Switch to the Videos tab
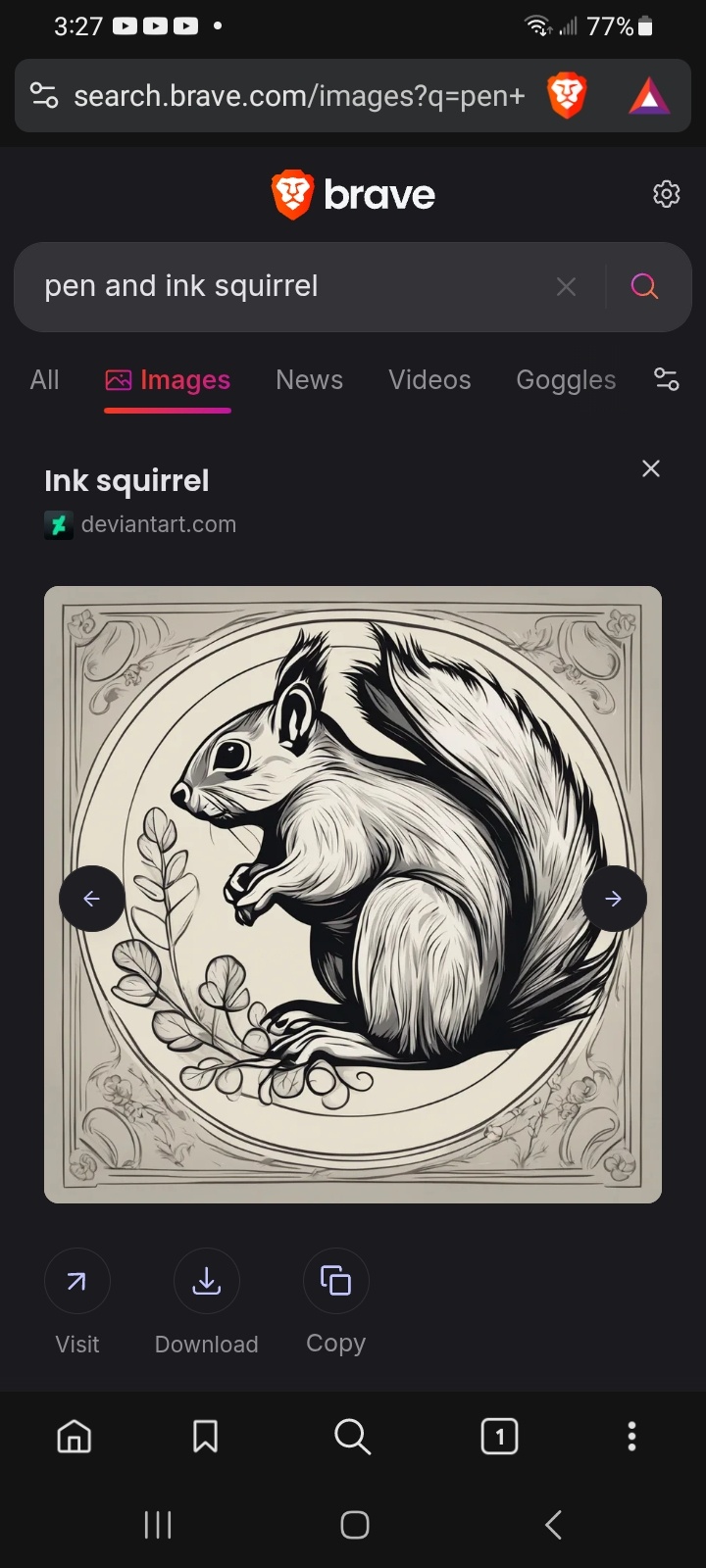This screenshot has height=1568, width=706. click(x=429, y=380)
